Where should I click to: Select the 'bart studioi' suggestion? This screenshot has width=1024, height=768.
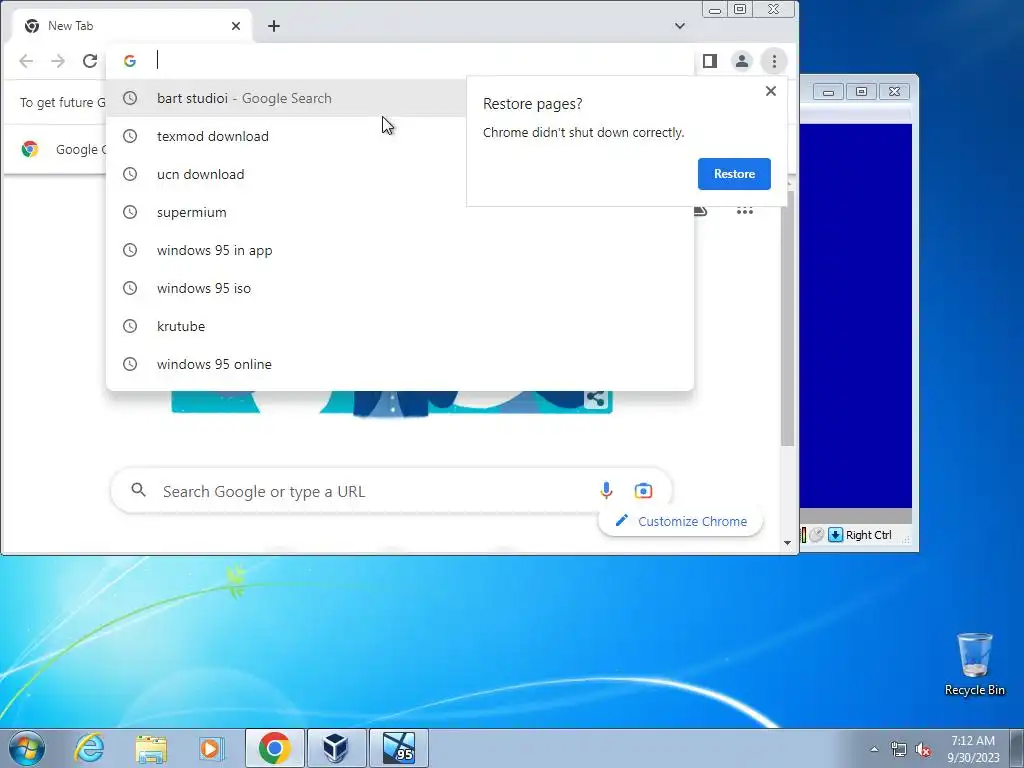coord(286,98)
